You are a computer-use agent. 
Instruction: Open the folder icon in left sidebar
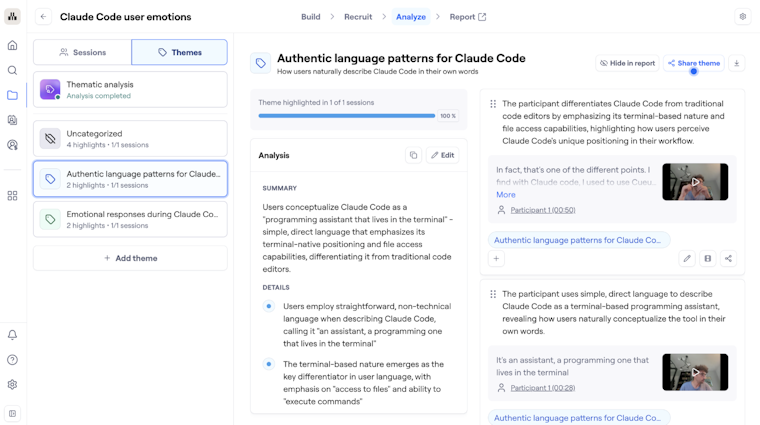[x=13, y=95]
